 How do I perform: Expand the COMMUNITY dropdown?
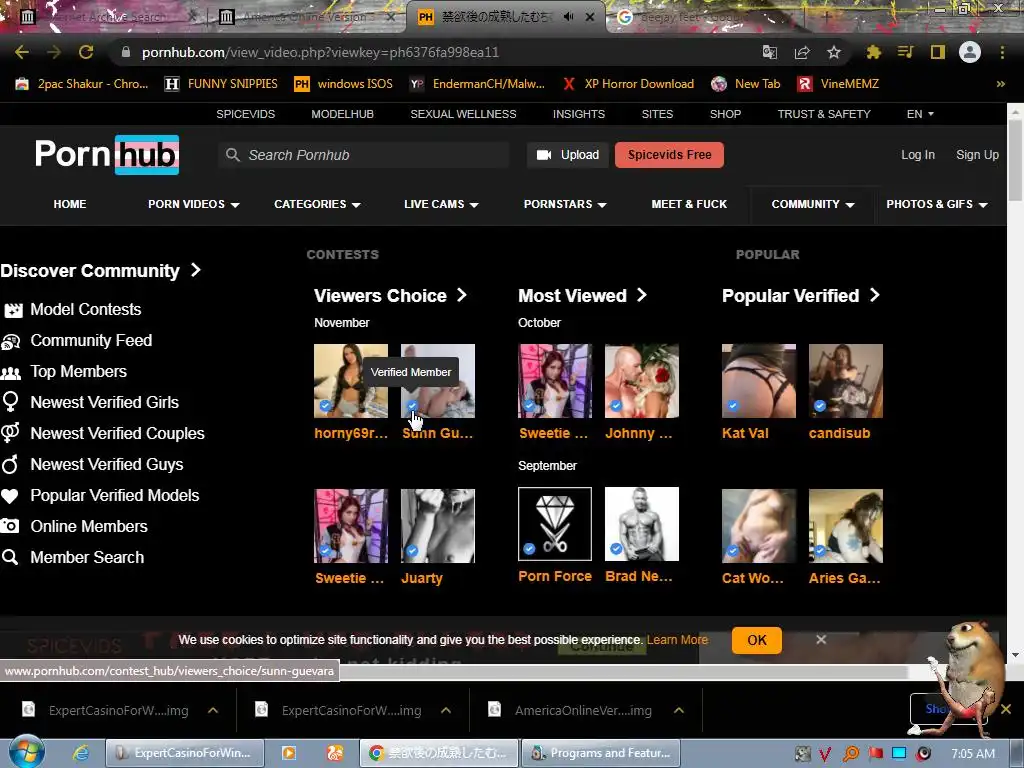click(813, 204)
